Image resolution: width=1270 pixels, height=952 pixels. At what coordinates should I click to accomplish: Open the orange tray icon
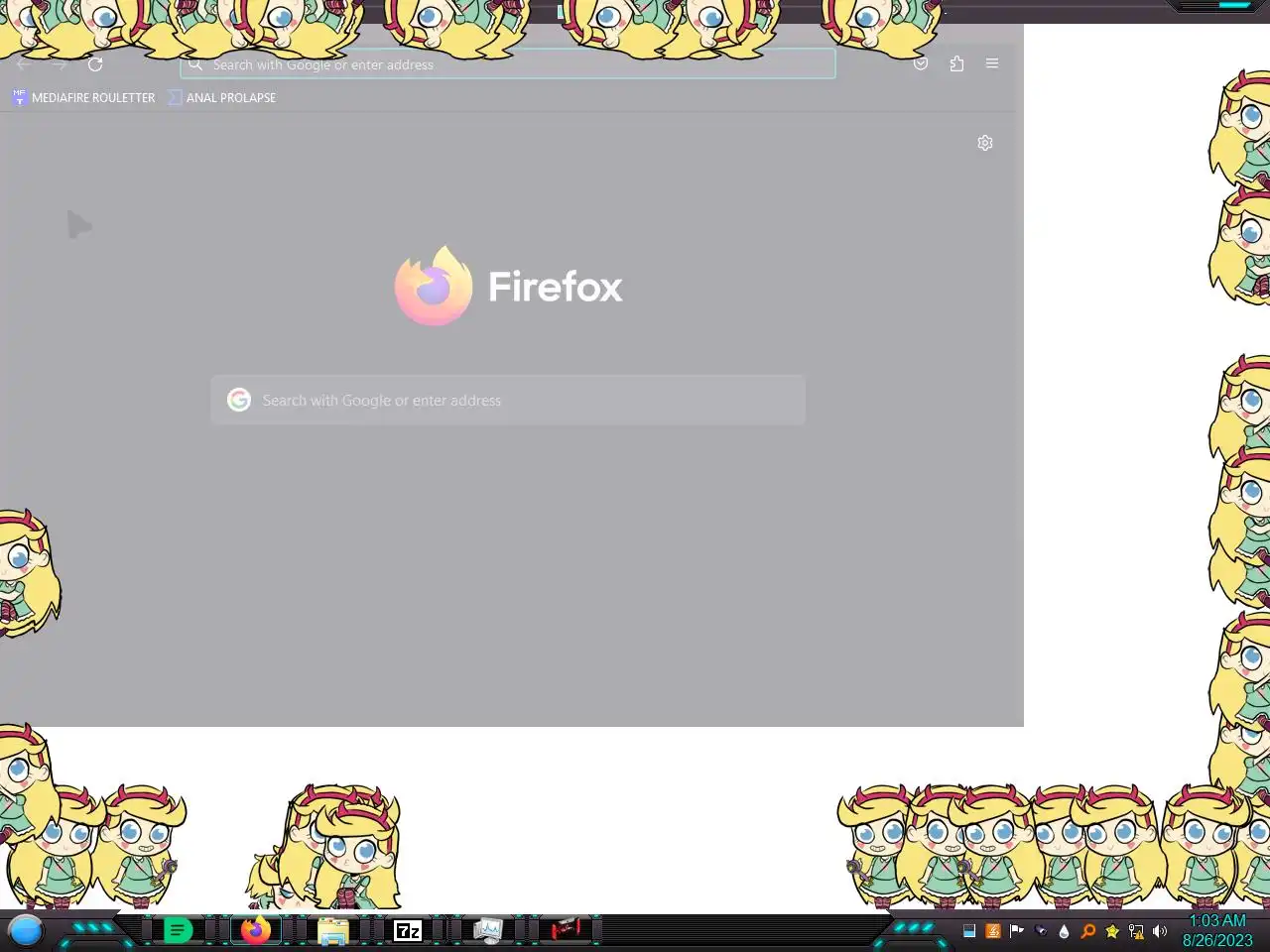993,931
